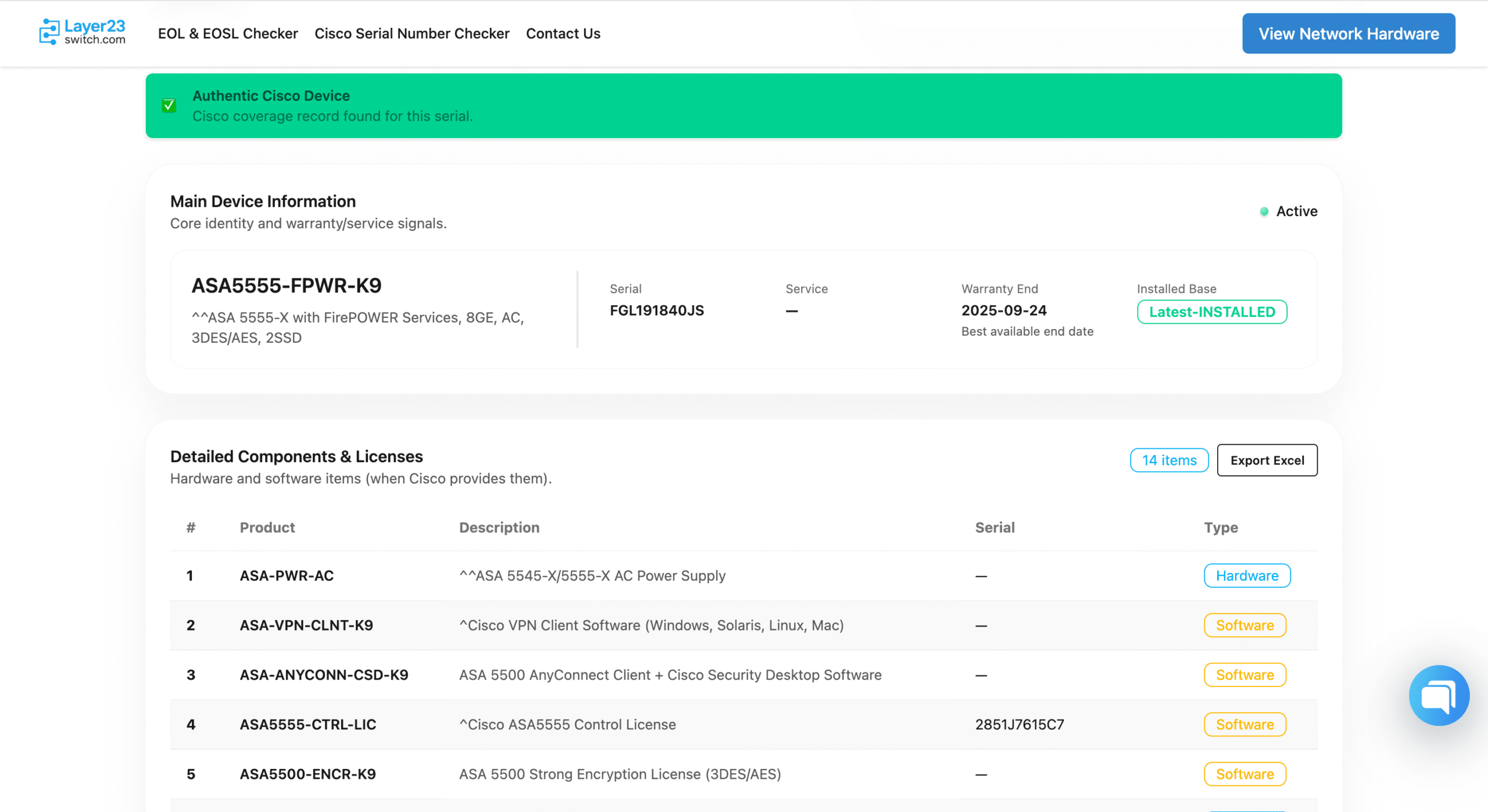Select the ASA5500-ENCR-K9 row
Viewport: 1488px width, 812px height.
click(x=307, y=774)
